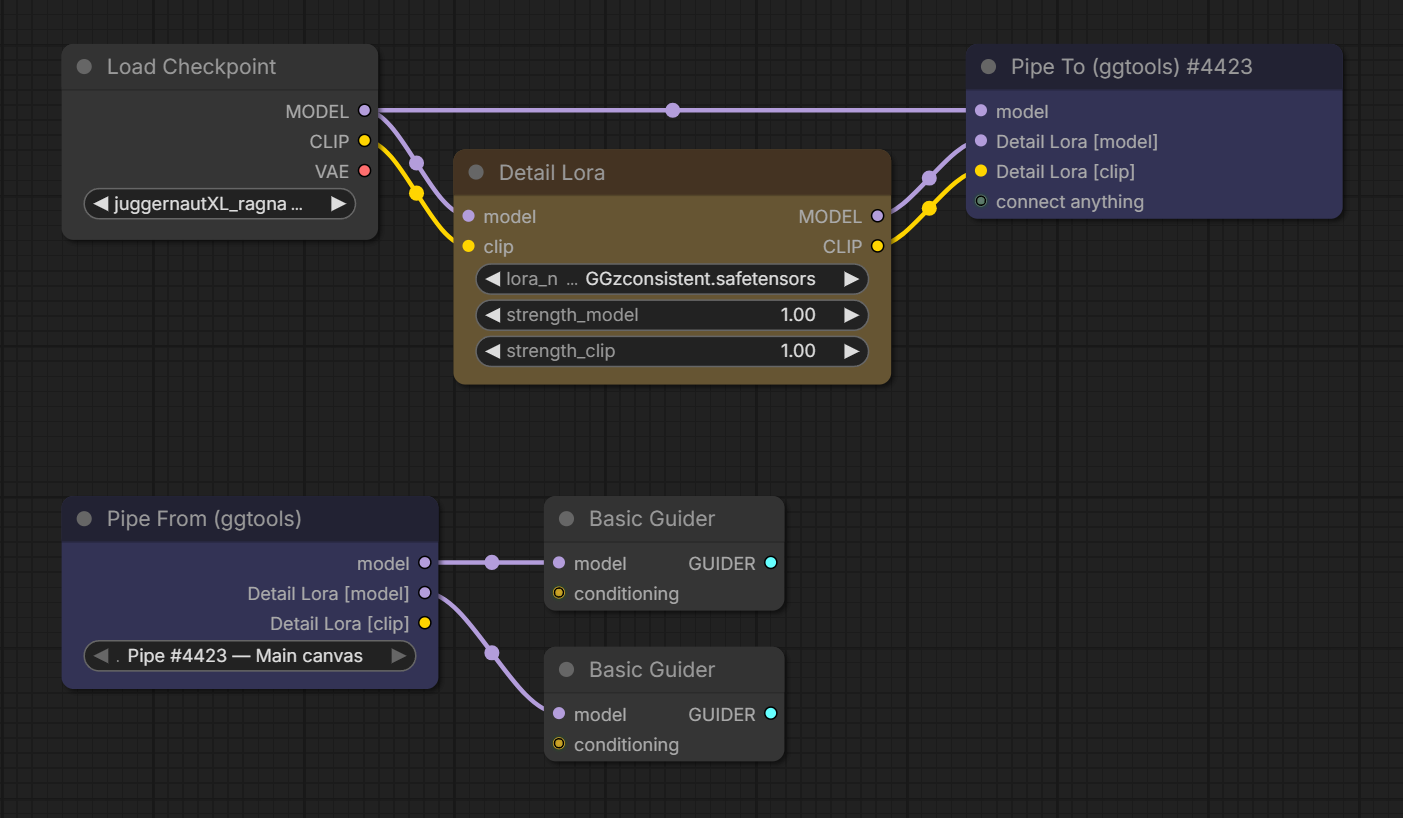
Task: Click GUIDER output socket on upper Basic Guider
Action: tap(770, 563)
